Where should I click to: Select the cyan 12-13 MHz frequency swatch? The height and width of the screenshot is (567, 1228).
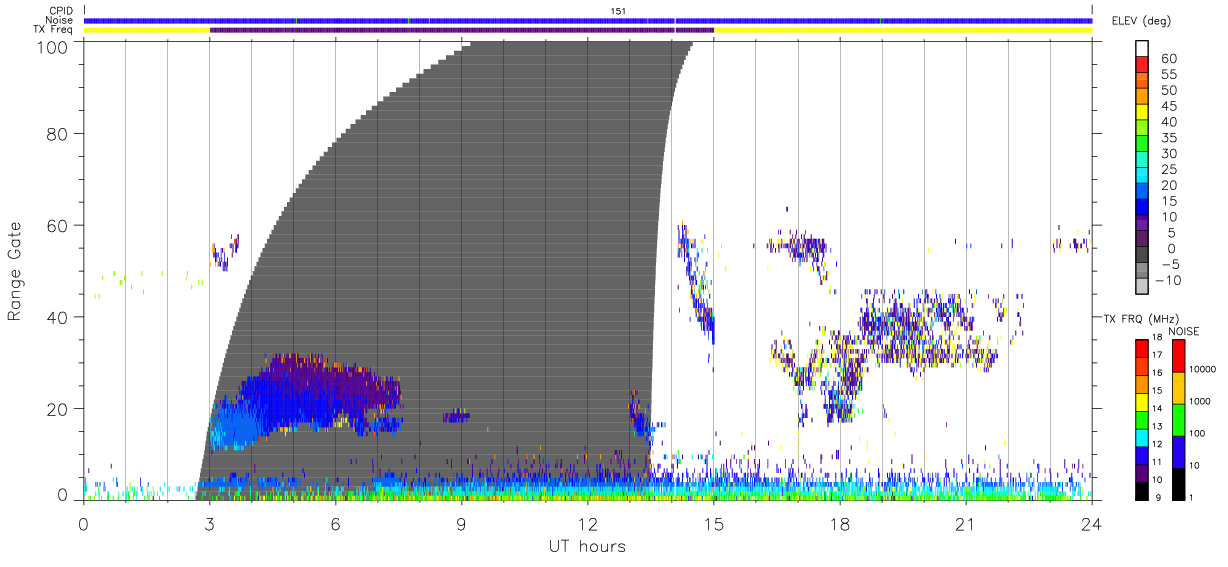click(1142, 438)
